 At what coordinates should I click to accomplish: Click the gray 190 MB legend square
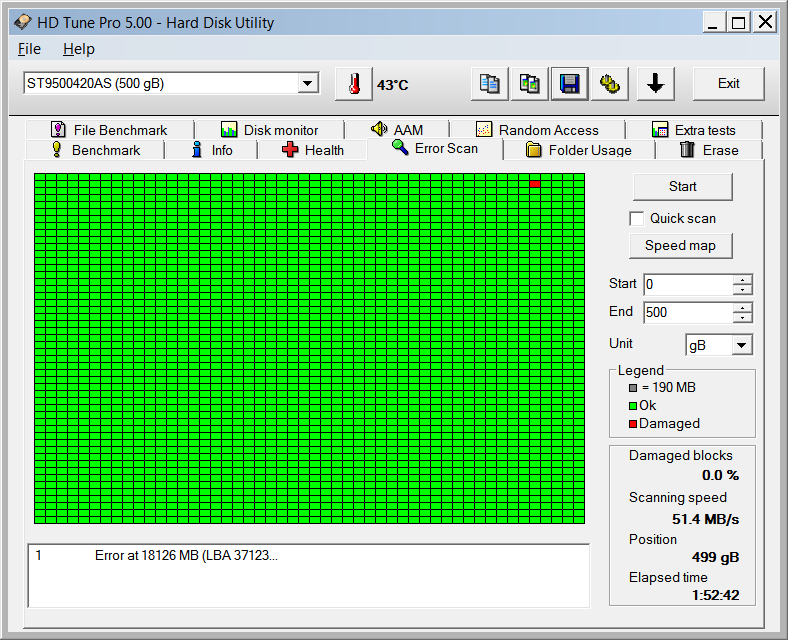[x=633, y=388]
